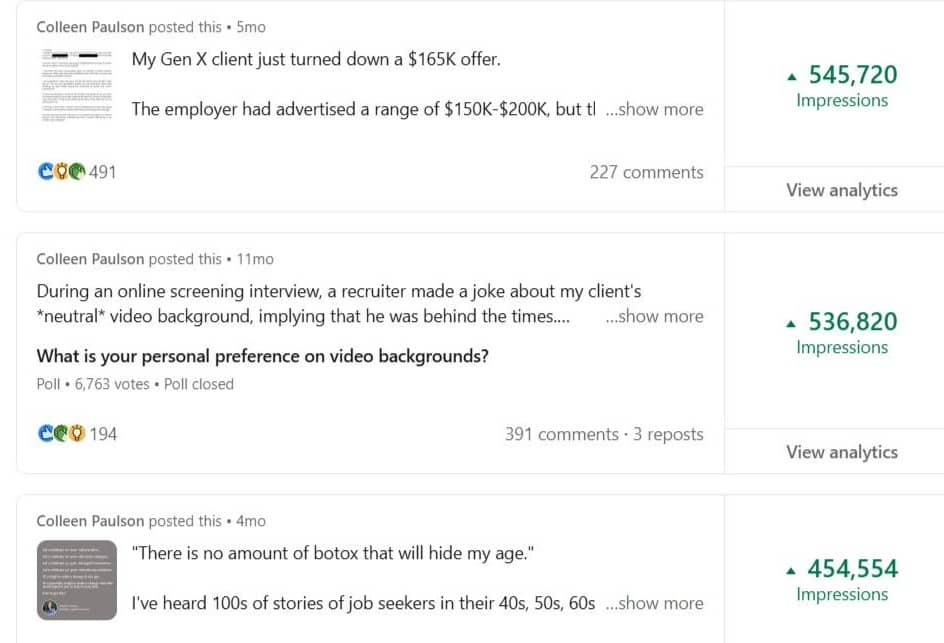Click the 454,554 impressions figure
The height and width of the screenshot is (643, 944).
click(852, 569)
